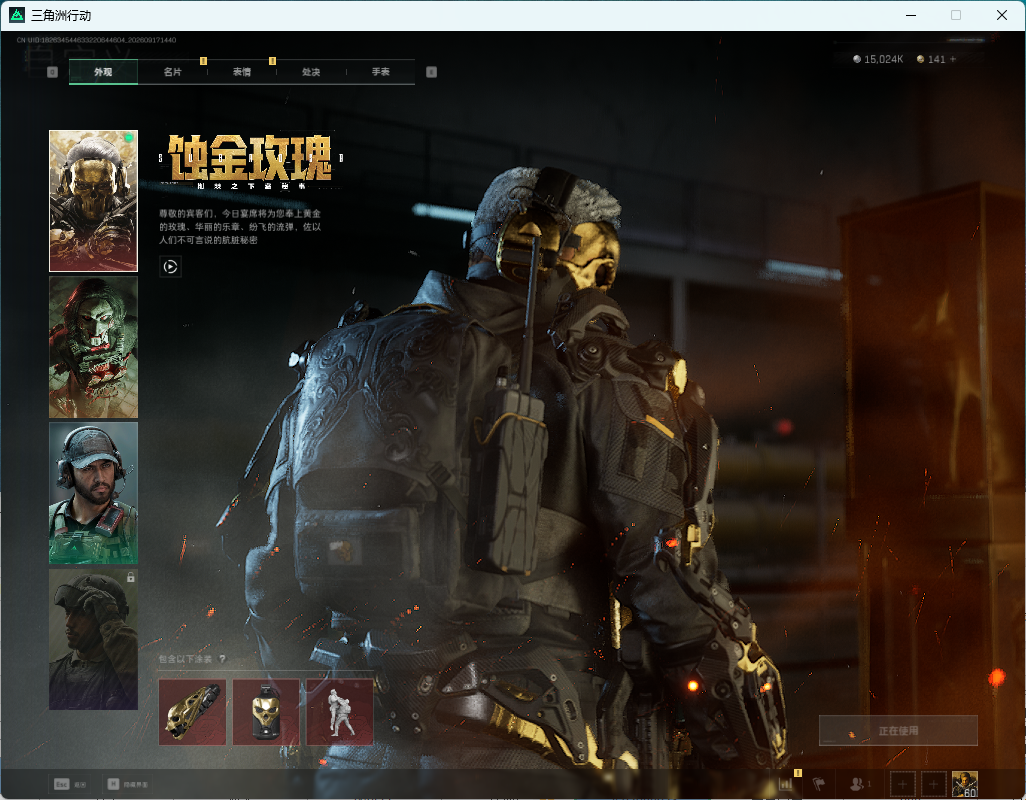Click the H hide interface button

128,784
